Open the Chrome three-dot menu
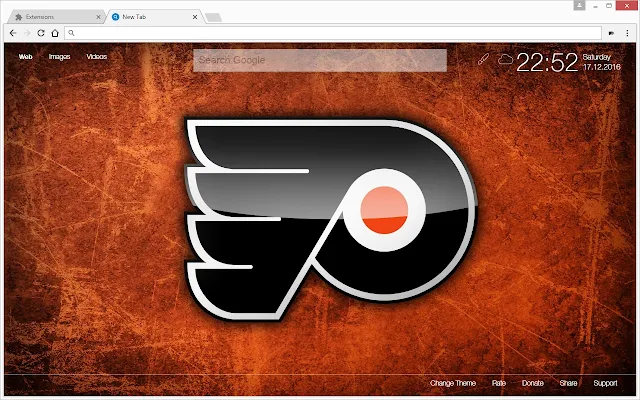 click(x=627, y=33)
